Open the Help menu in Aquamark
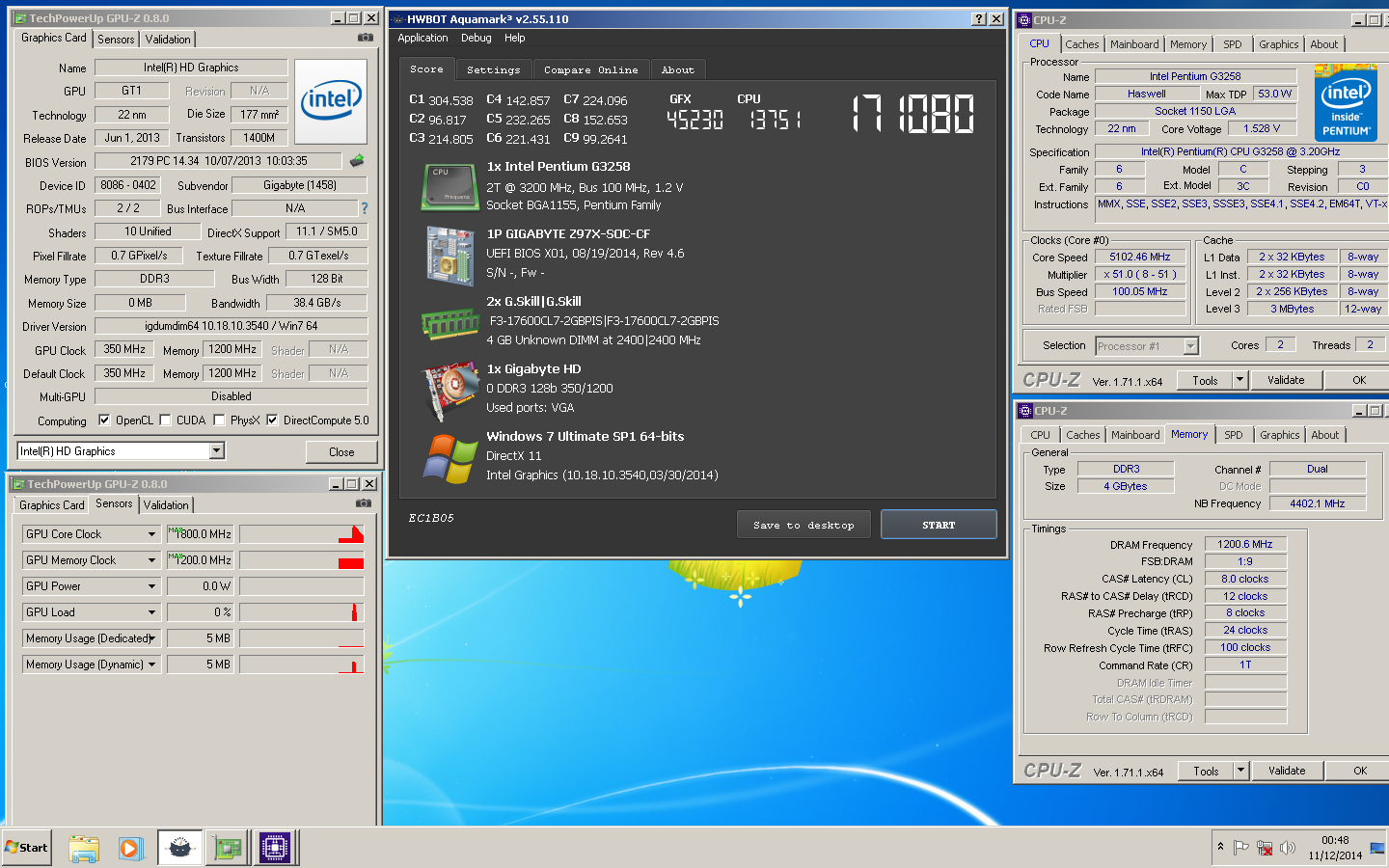This screenshot has width=1389, height=868. pyautogui.click(x=515, y=39)
